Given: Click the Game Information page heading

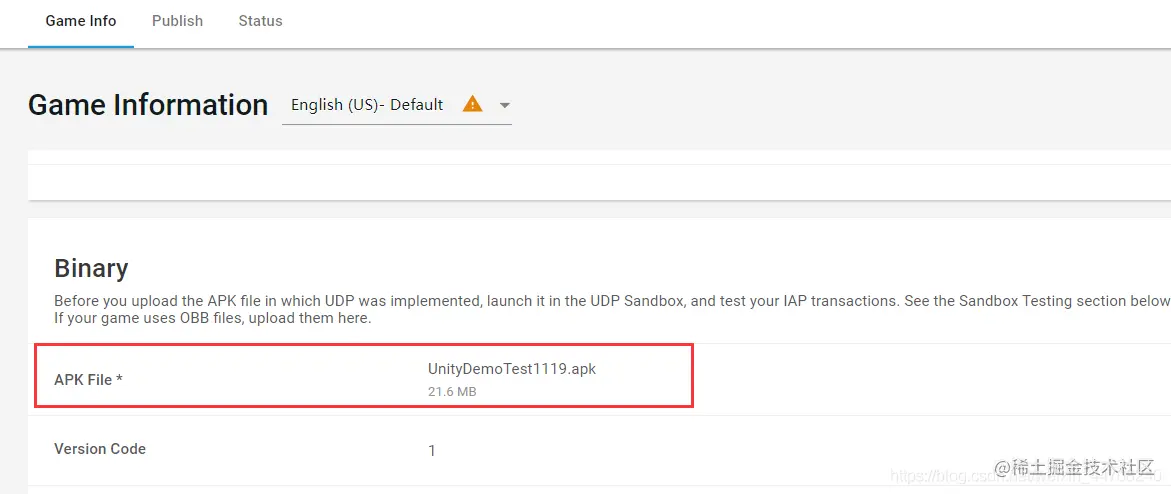Looking at the screenshot, I should point(148,105).
